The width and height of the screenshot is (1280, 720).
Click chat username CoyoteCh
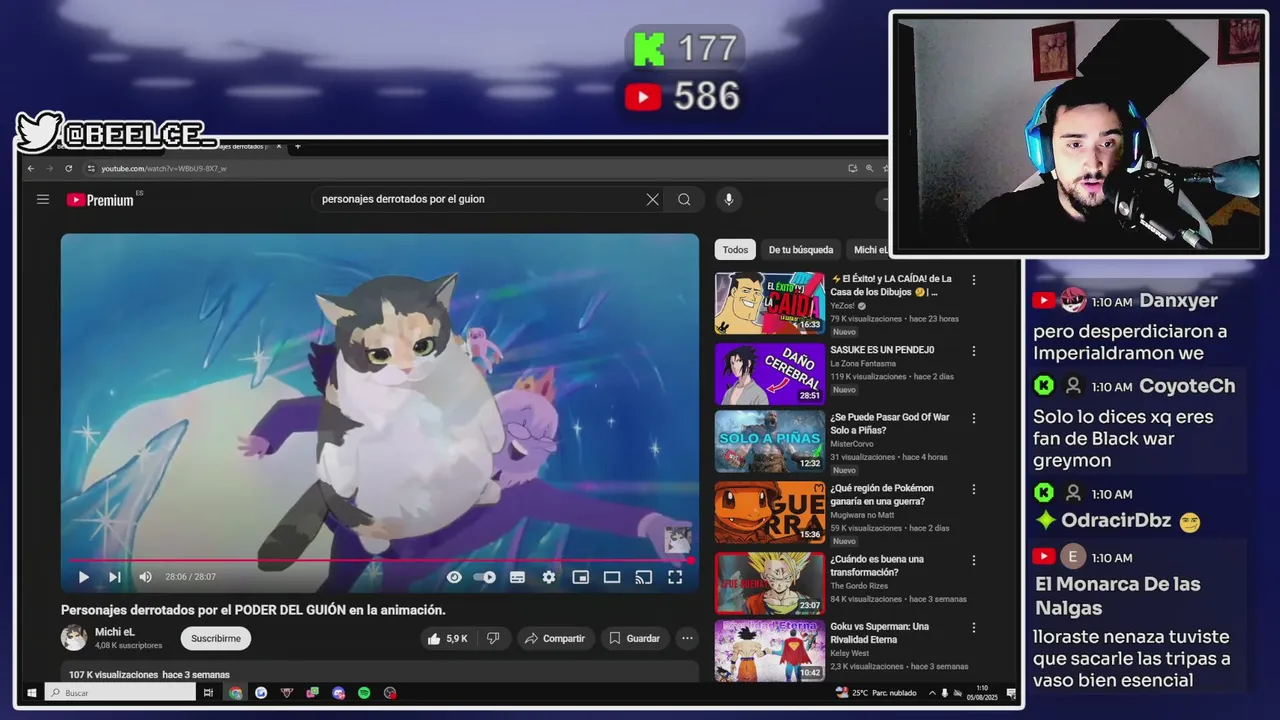(1187, 386)
